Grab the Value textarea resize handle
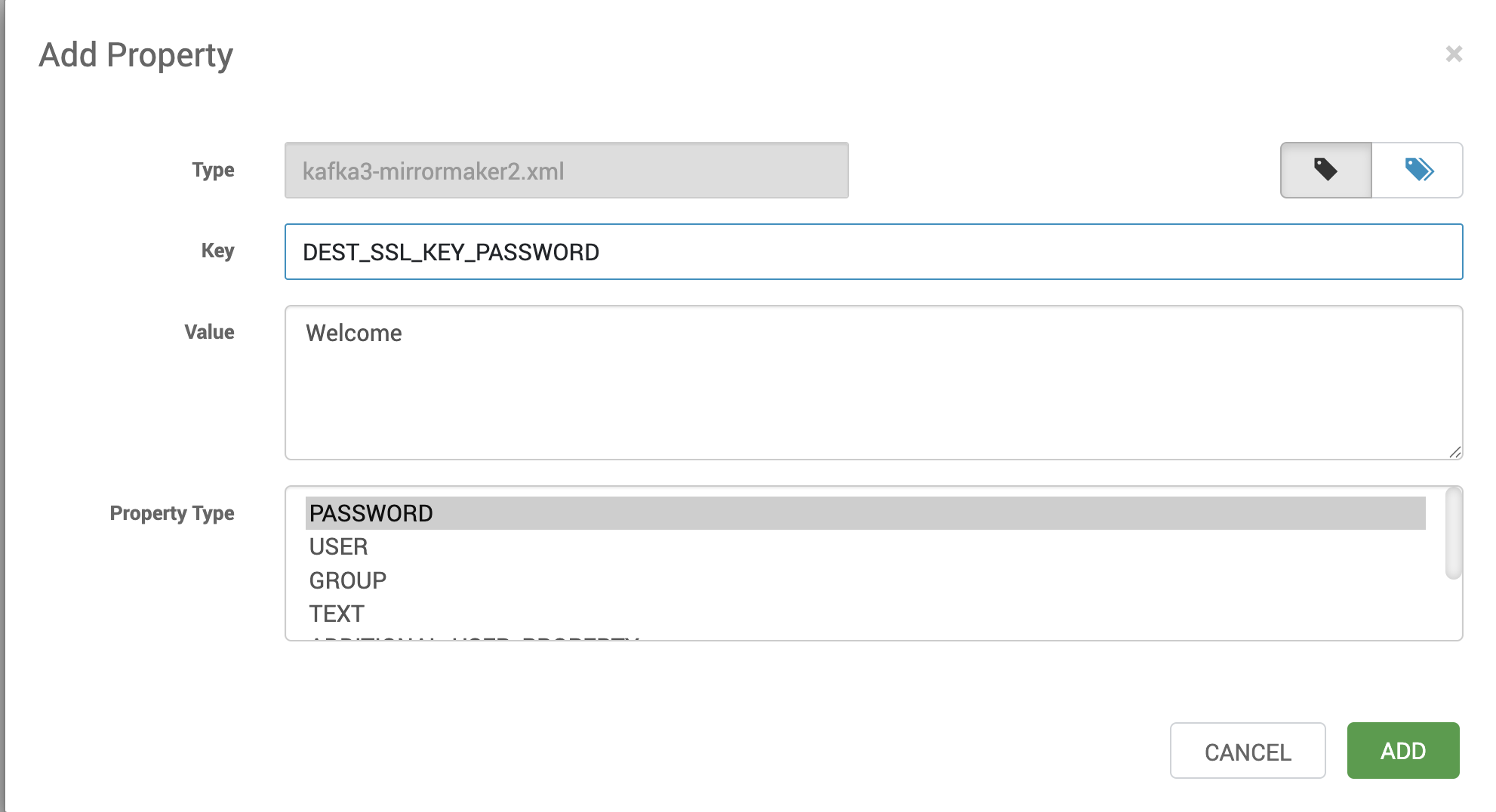The width and height of the screenshot is (1496, 812). [x=1455, y=452]
